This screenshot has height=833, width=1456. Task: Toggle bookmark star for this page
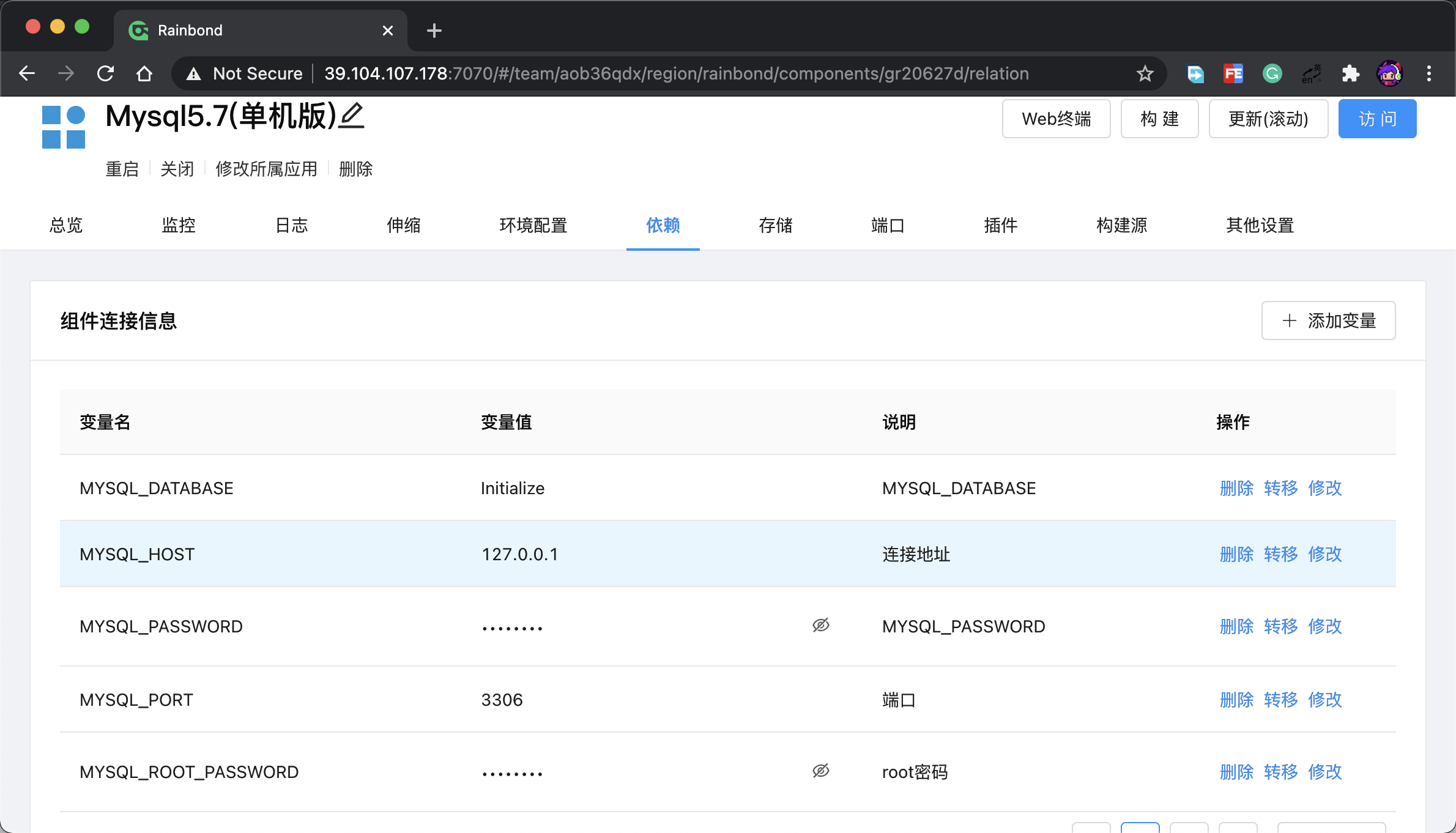click(1145, 73)
